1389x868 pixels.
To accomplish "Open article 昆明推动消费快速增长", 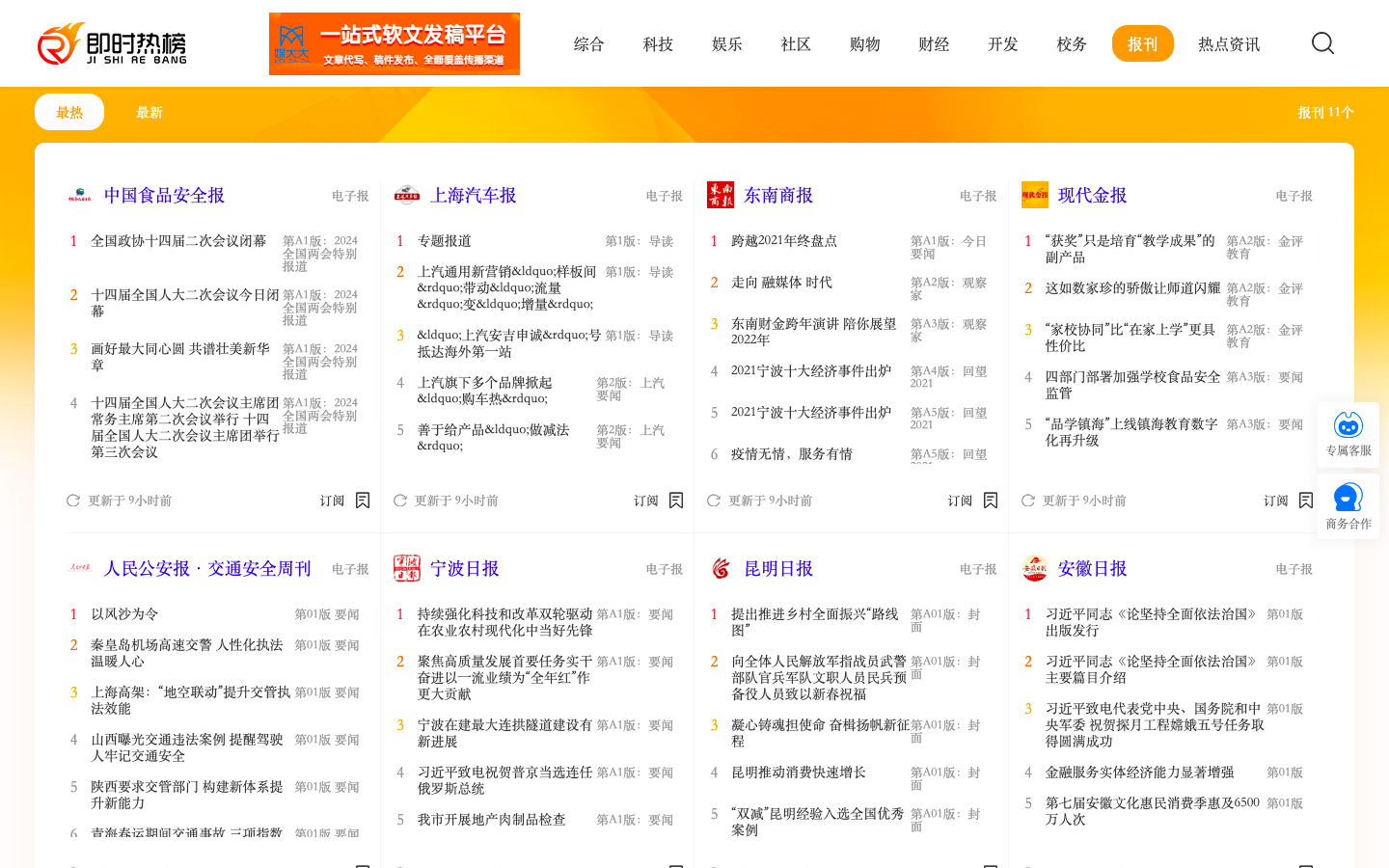I will (799, 773).
